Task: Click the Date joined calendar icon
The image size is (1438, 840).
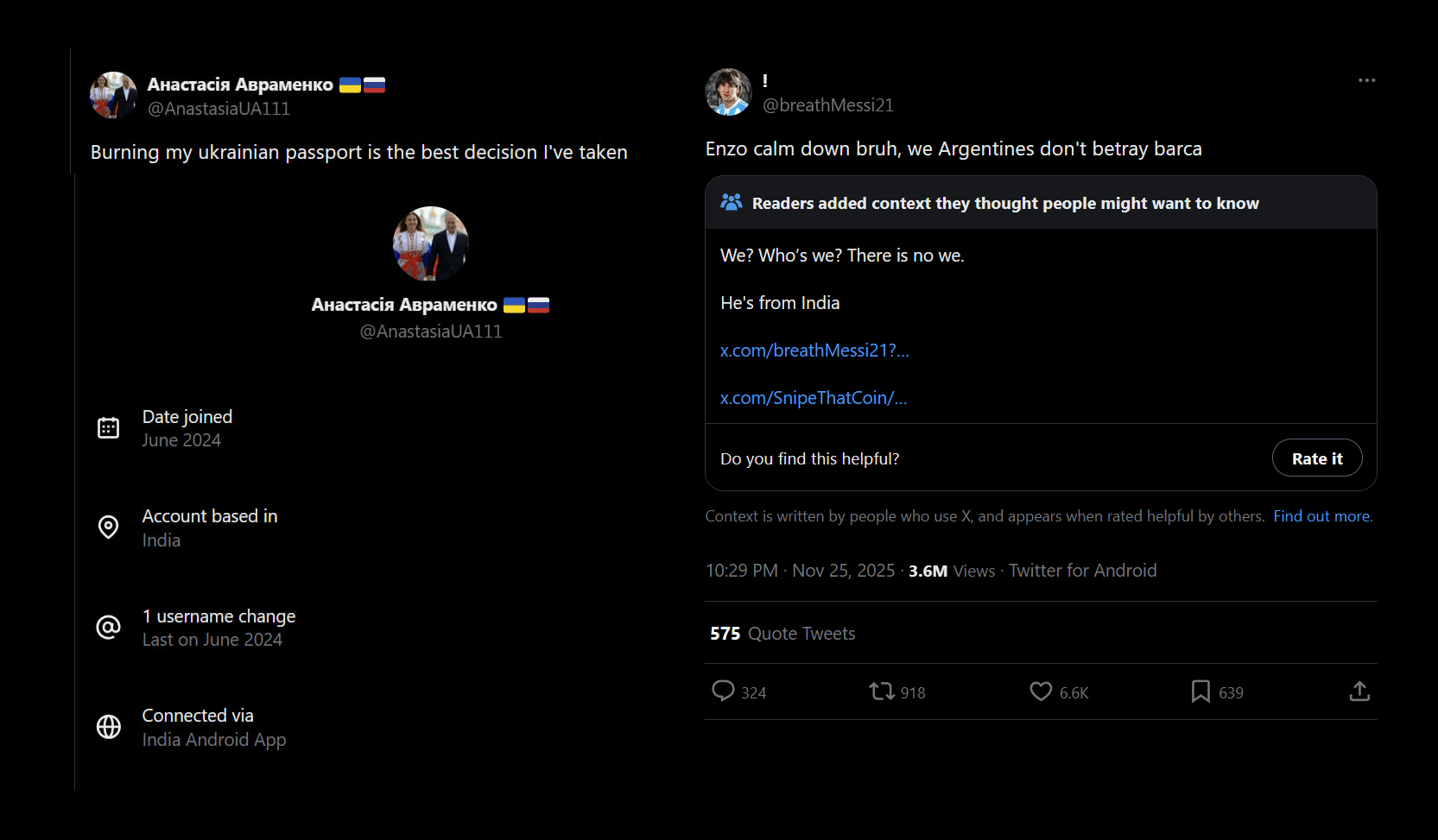Action: (x=109, y=428)
